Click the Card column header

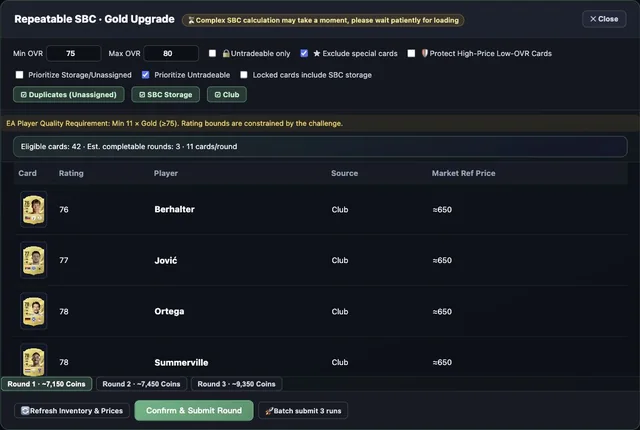pyautogui.click(x=27, y=173)
